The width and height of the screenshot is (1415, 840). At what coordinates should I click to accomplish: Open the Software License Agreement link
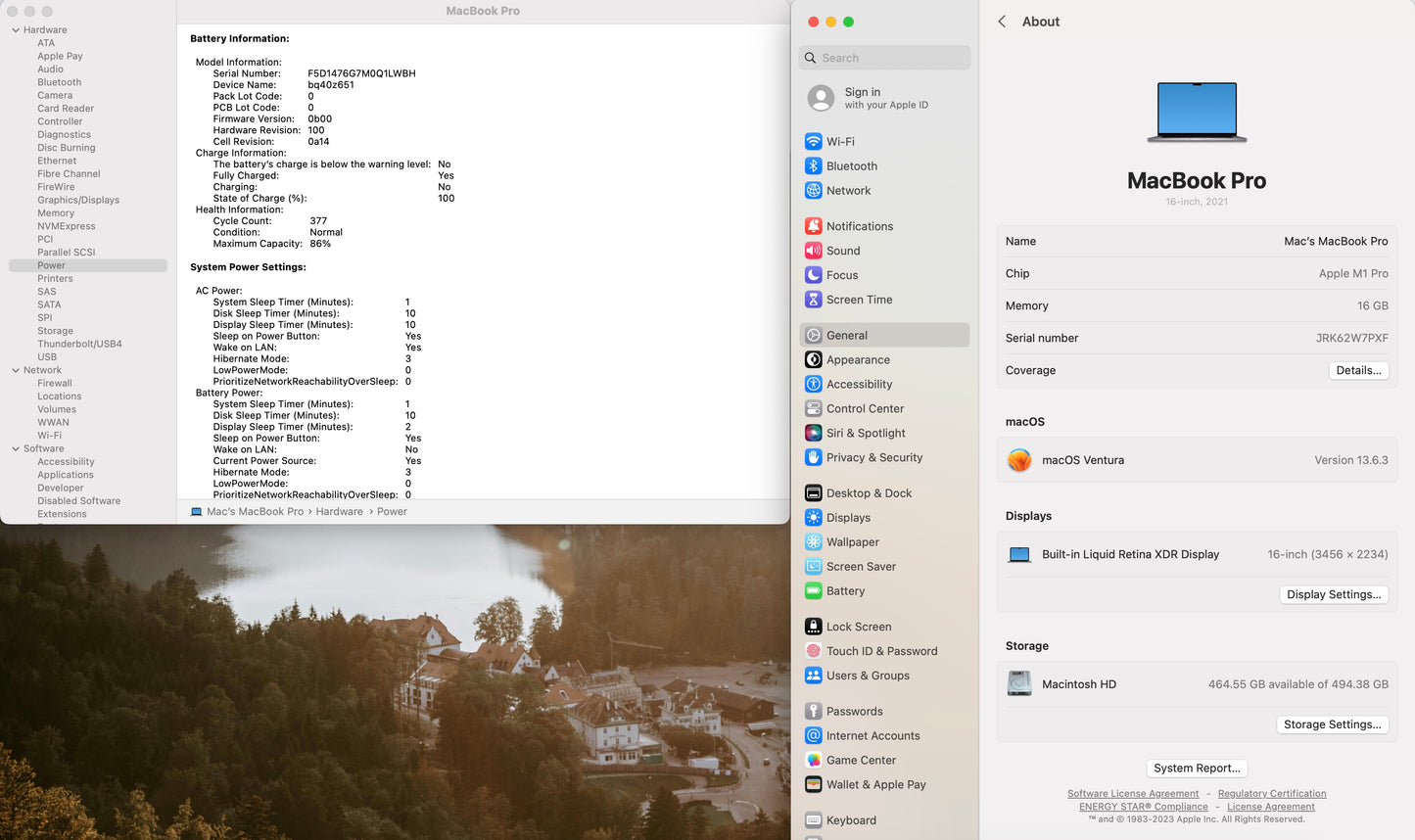click(x=1132, y=794)
